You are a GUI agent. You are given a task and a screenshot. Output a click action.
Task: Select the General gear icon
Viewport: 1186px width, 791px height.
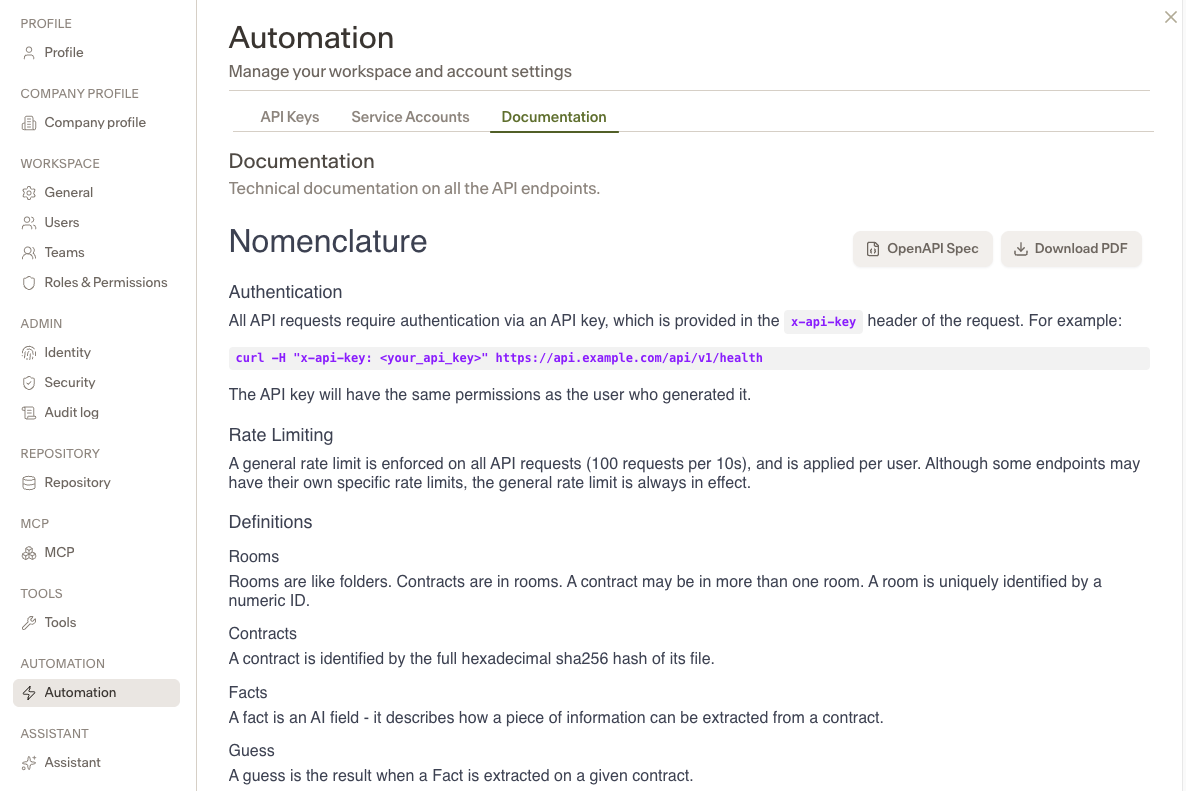coord(29,193)
